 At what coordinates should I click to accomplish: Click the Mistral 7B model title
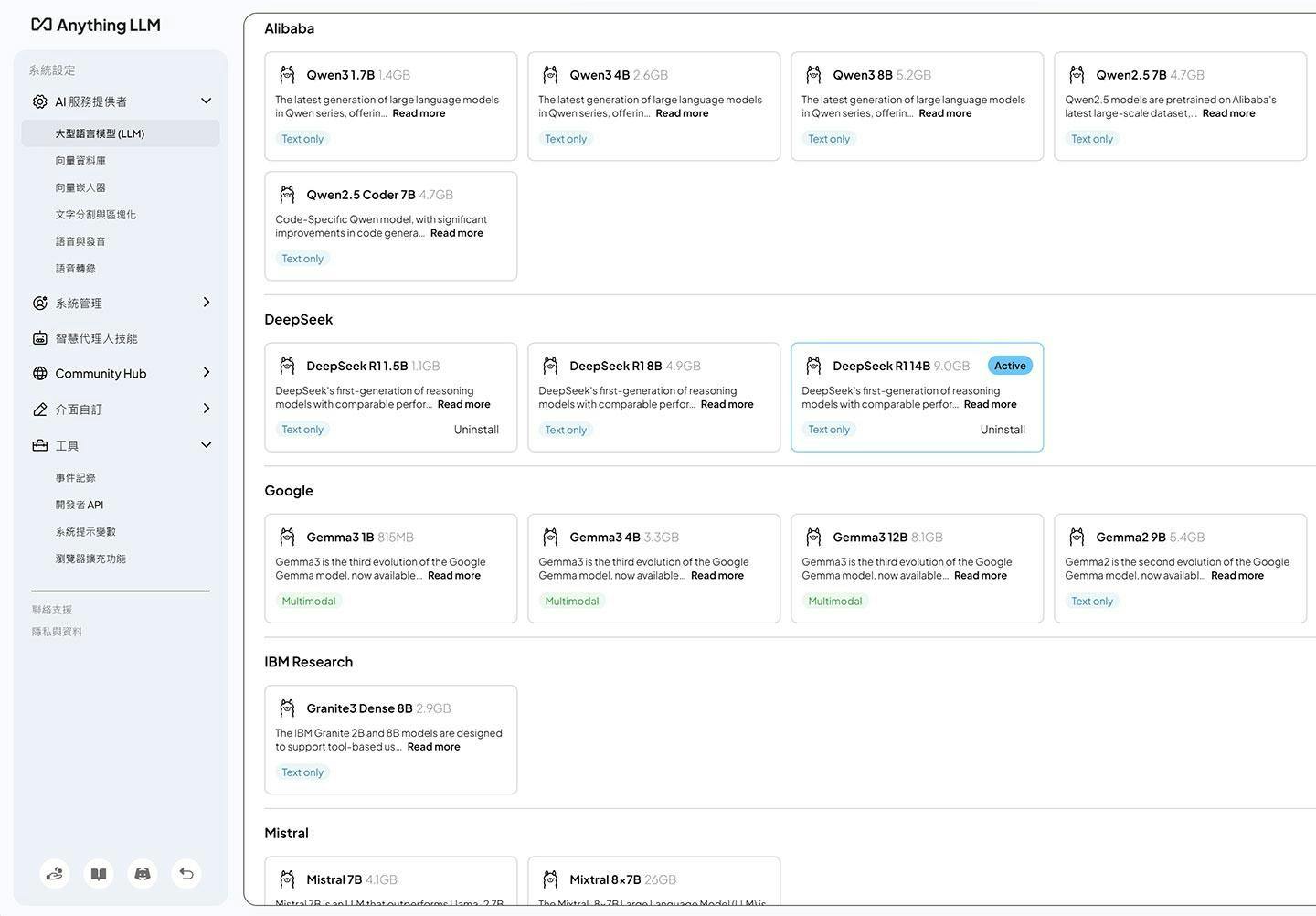pos(334,879)
